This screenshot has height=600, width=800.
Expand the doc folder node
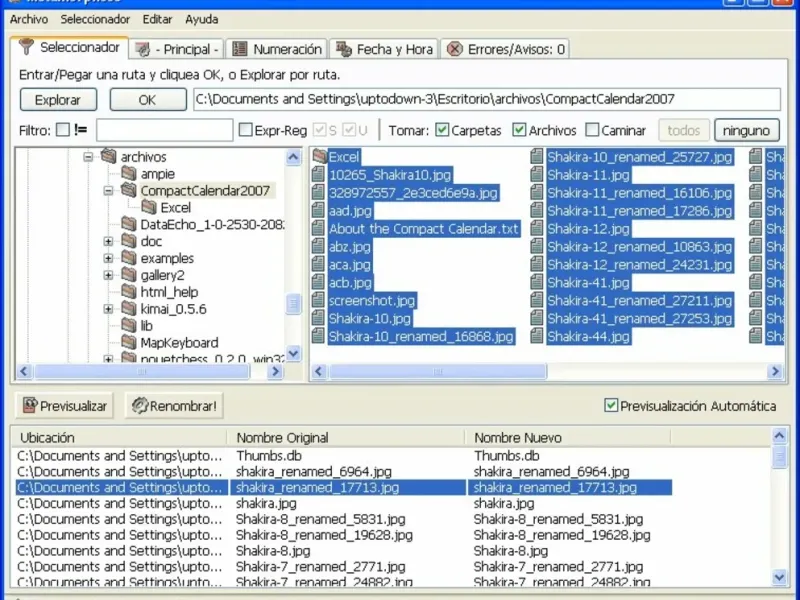pyautogui.click(x=108, y=241)
